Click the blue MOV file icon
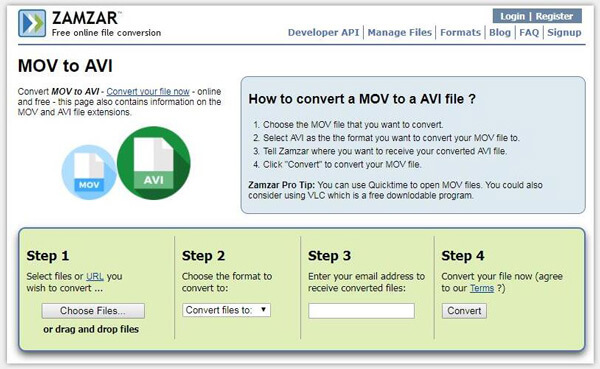This screenshot has width=600, height=369. [89, 172]
